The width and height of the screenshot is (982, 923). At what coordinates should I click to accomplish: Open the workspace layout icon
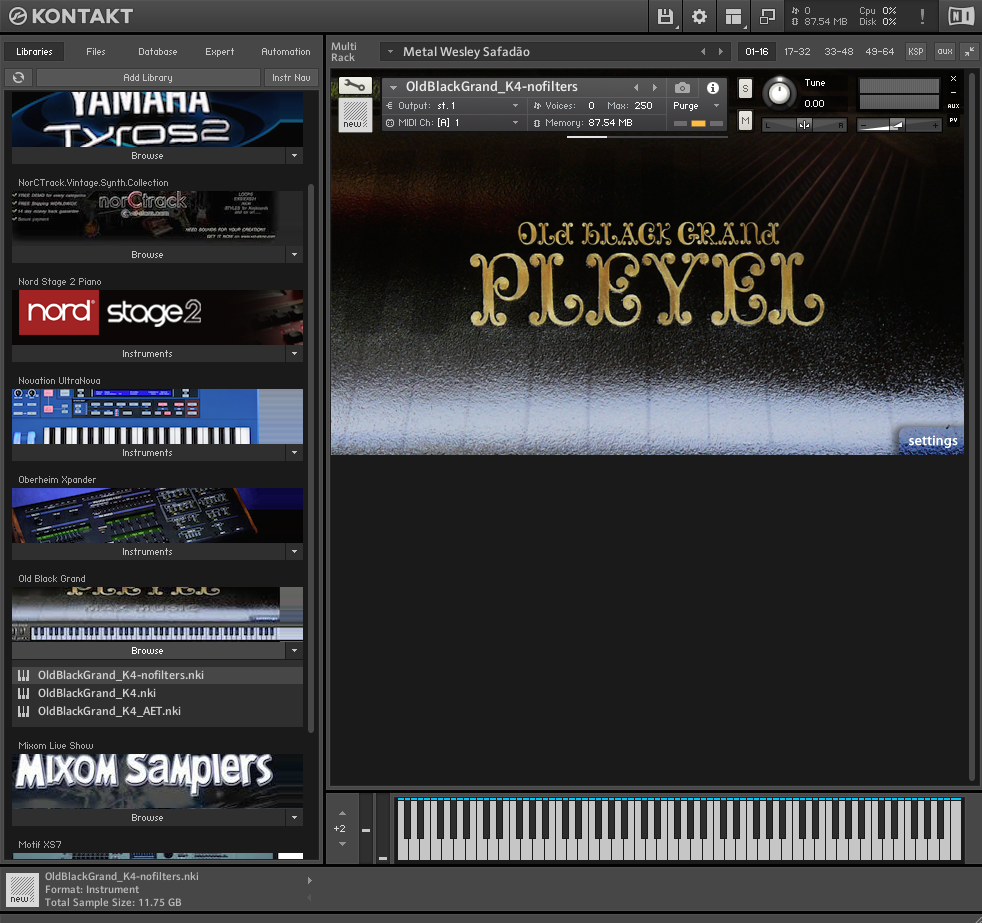[x=733, y=16]
